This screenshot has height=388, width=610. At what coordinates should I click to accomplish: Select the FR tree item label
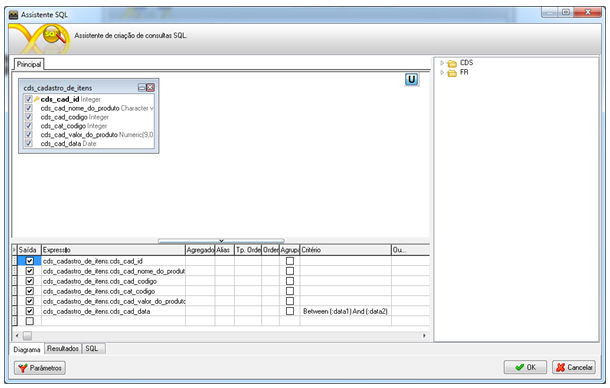point(464,72)
